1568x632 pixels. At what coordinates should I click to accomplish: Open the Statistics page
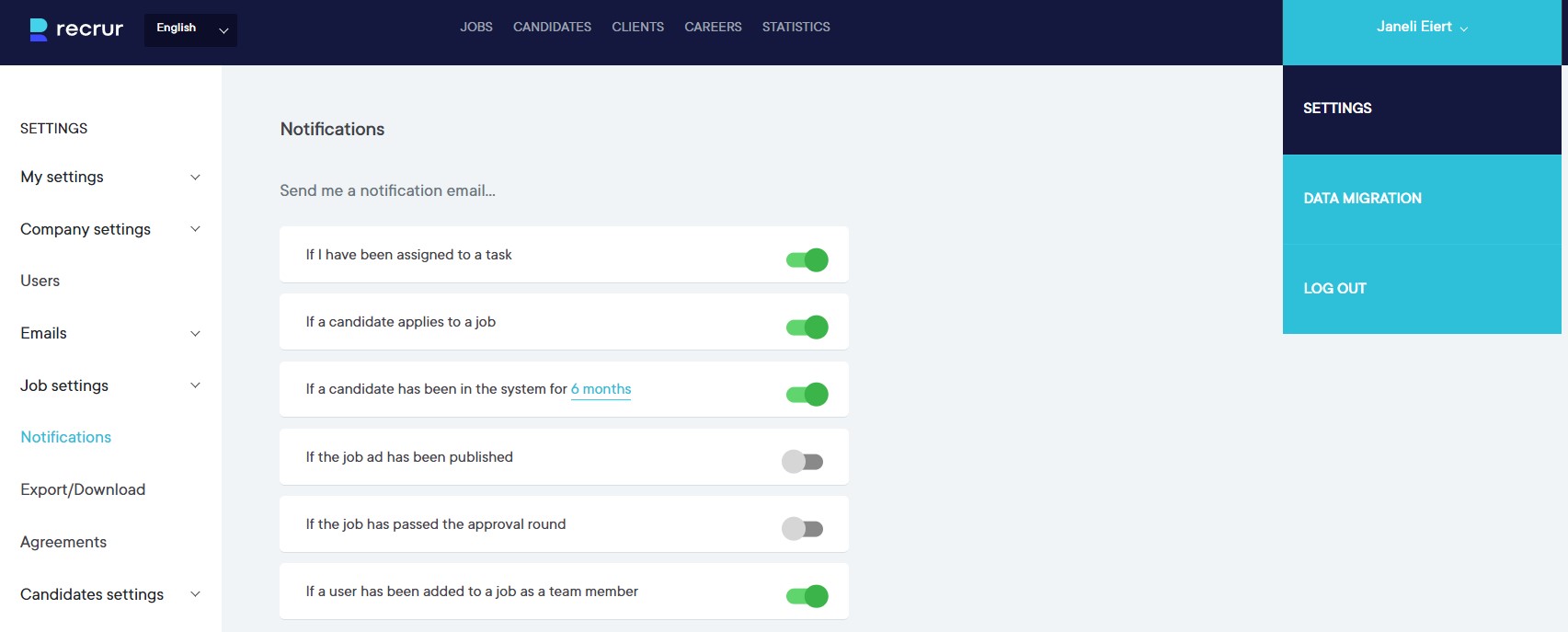point(795,28)
